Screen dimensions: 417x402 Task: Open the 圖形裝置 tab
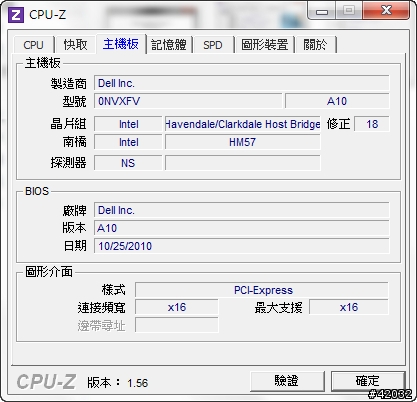pyautogui.click(x=265, y=45)
